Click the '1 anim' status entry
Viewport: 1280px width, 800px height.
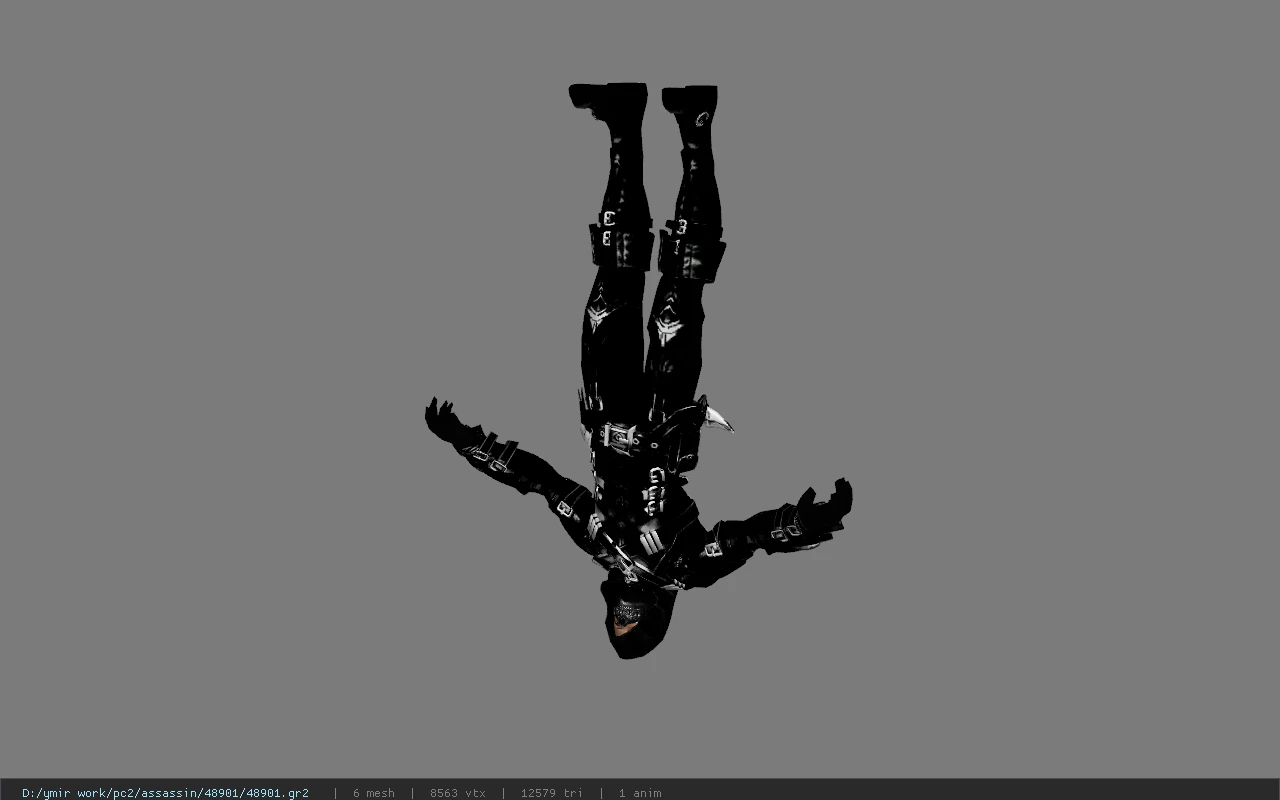click(640, 793)
